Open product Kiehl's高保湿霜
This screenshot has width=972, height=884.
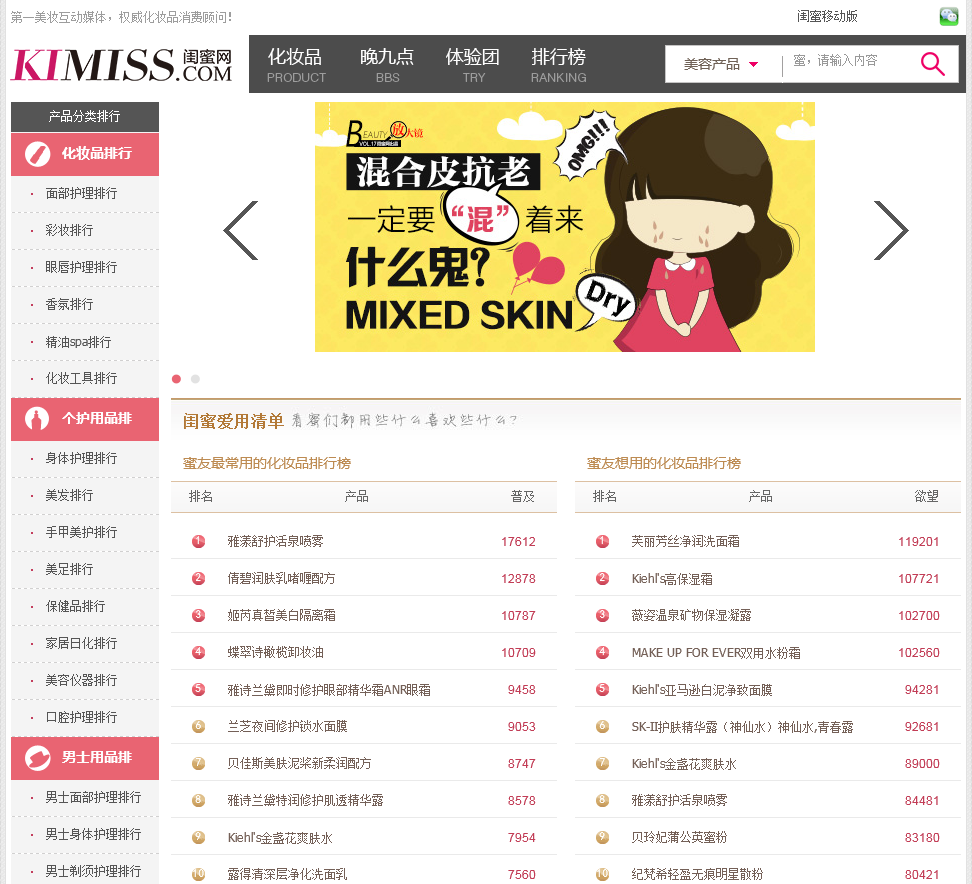672,579
